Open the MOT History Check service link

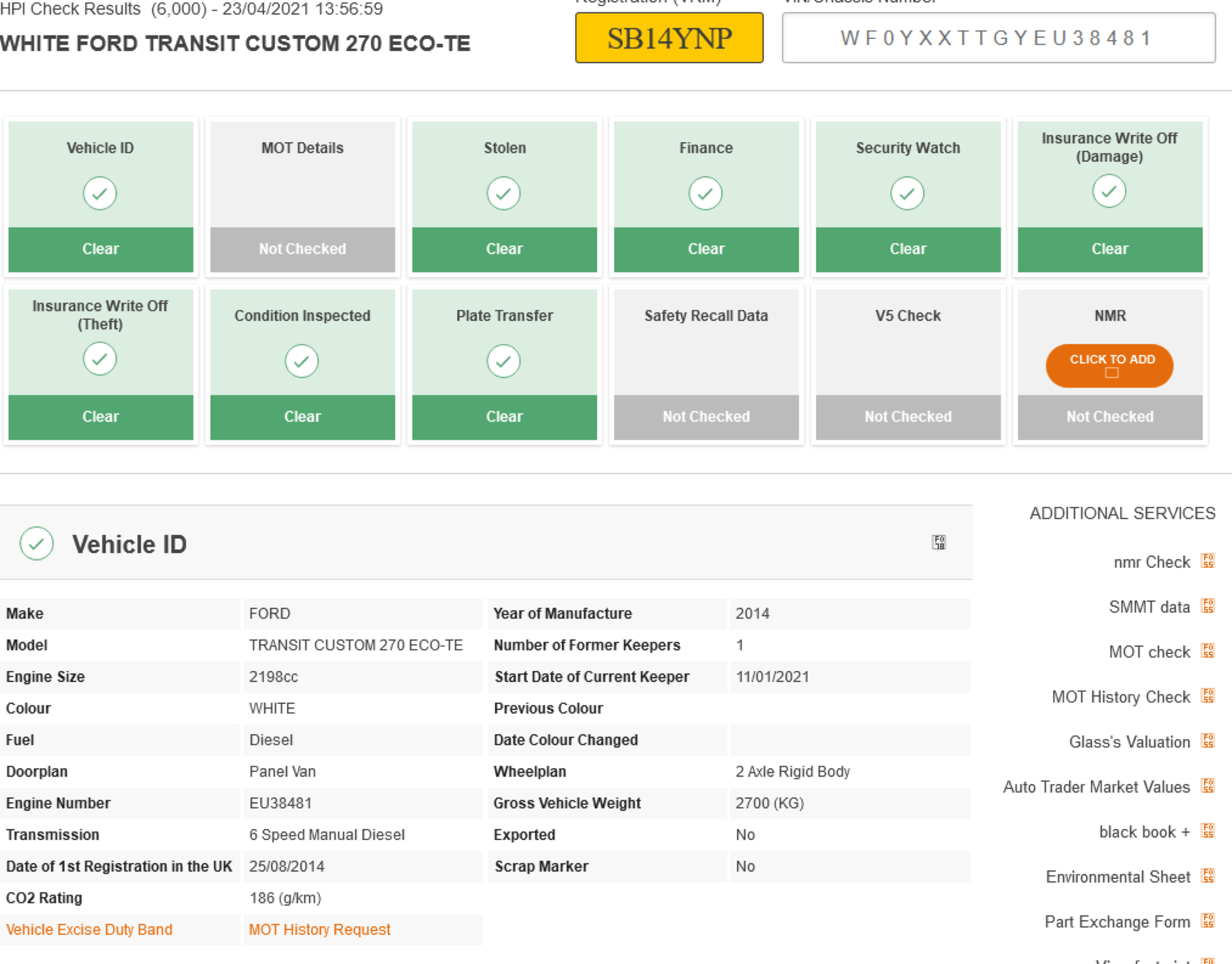[x=1121, y=697]
